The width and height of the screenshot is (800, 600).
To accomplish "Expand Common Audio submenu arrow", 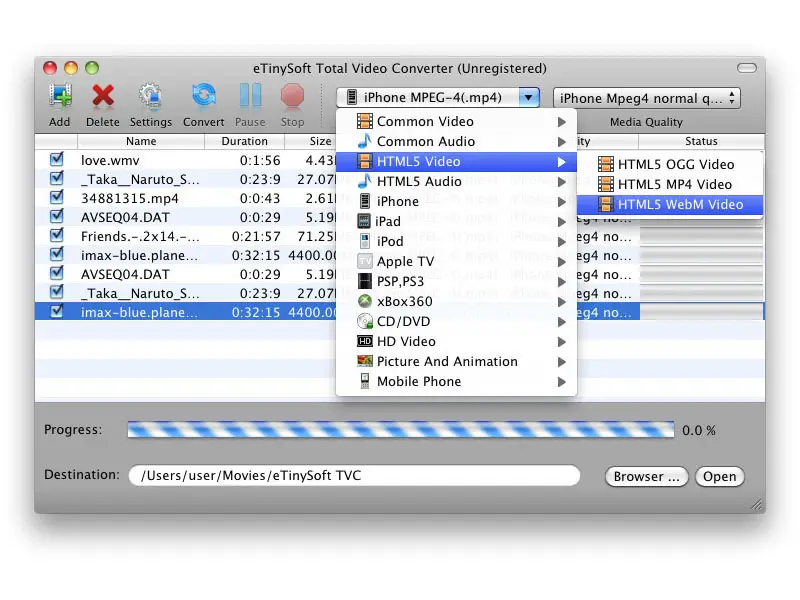I will click(562, 141).
